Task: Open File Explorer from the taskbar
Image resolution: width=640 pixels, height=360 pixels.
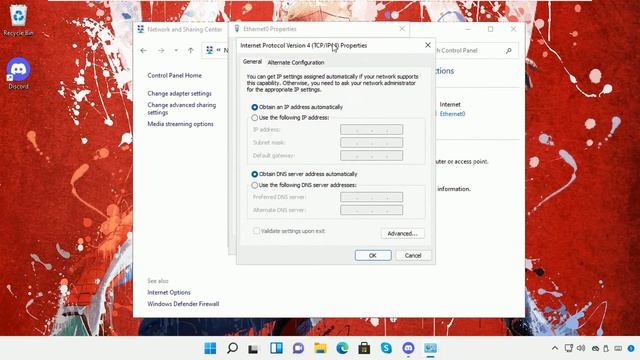Action: [x=320, y=348]
